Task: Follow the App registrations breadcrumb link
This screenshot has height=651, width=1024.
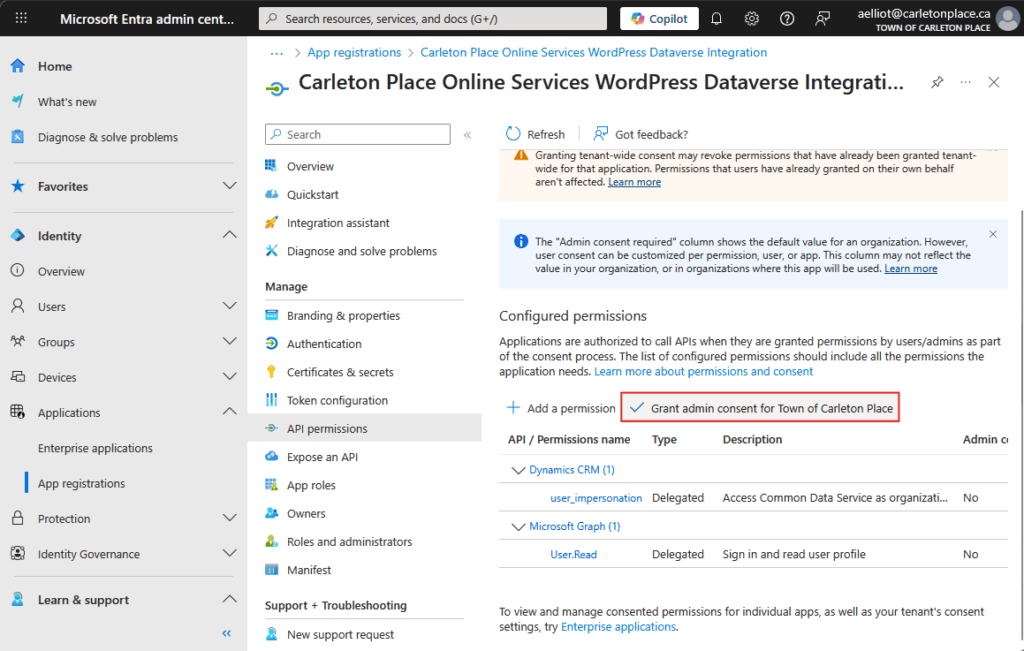Action: coord(354,52)
